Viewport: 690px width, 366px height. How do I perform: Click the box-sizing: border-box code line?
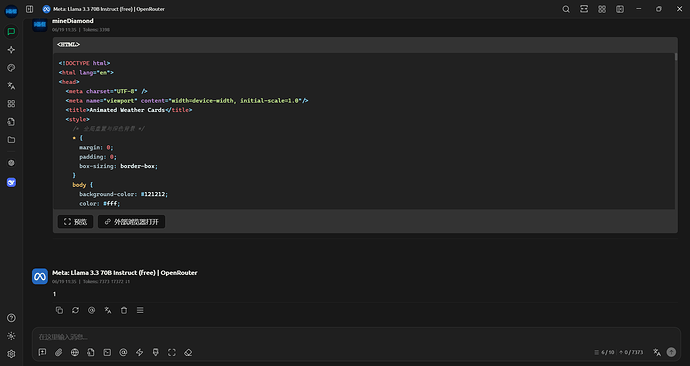click(x=118, y=166)
